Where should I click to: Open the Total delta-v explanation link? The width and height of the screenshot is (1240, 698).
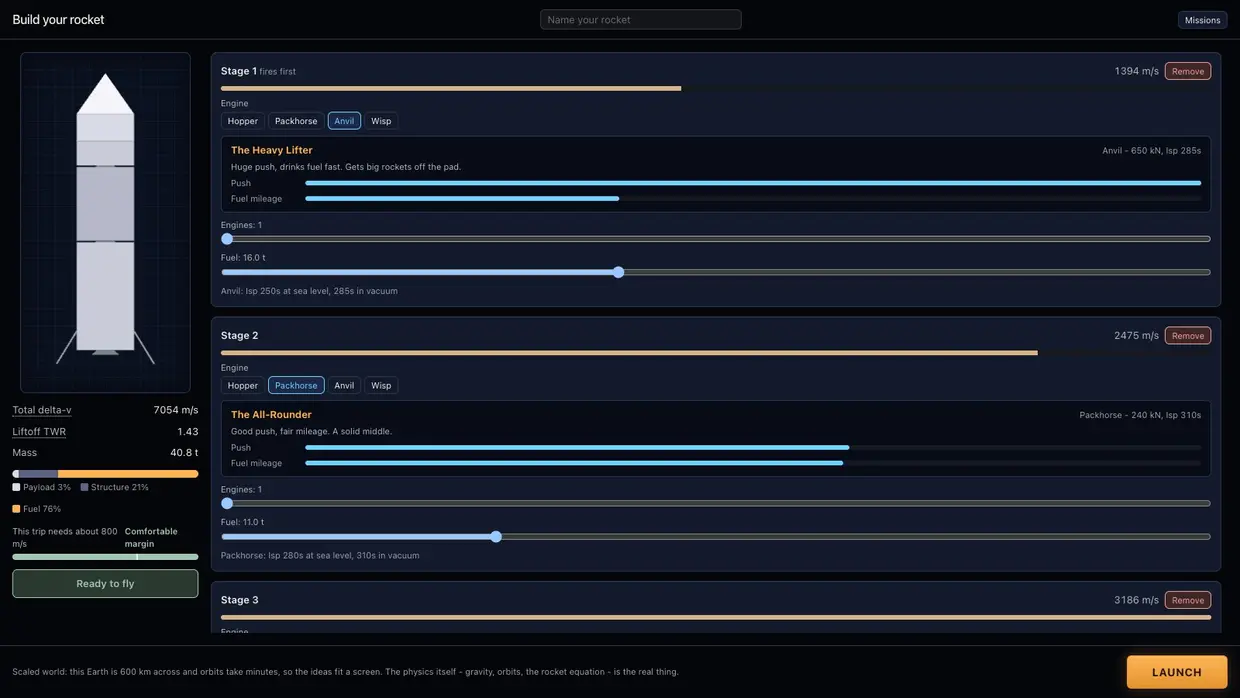[42, 410]
